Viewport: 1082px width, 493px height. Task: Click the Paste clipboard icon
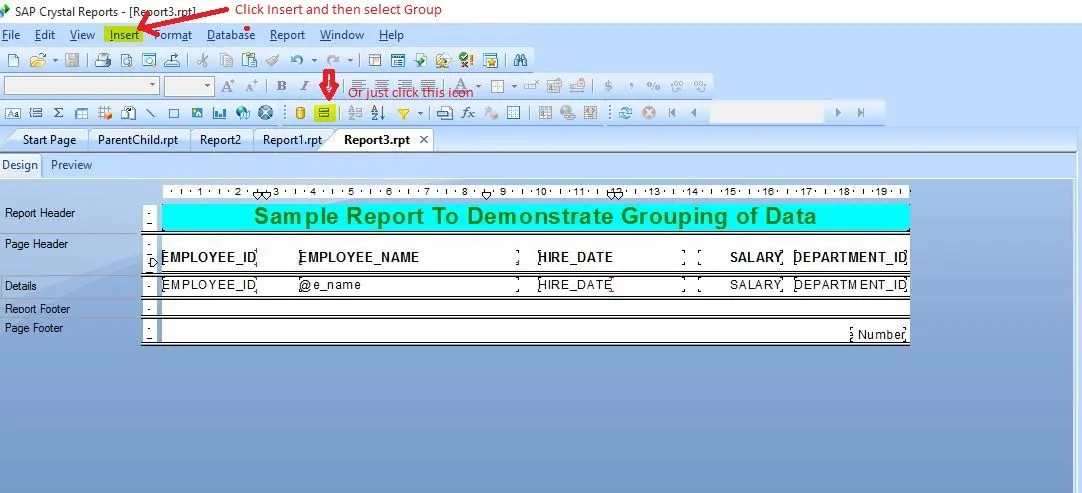[x=249, y=61]
